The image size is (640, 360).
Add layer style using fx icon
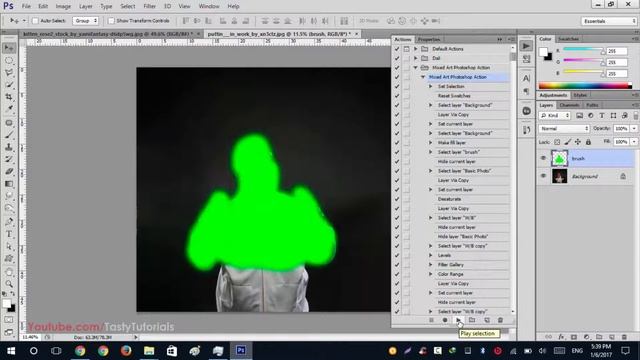pyautogui.click(x=561, y=337)
